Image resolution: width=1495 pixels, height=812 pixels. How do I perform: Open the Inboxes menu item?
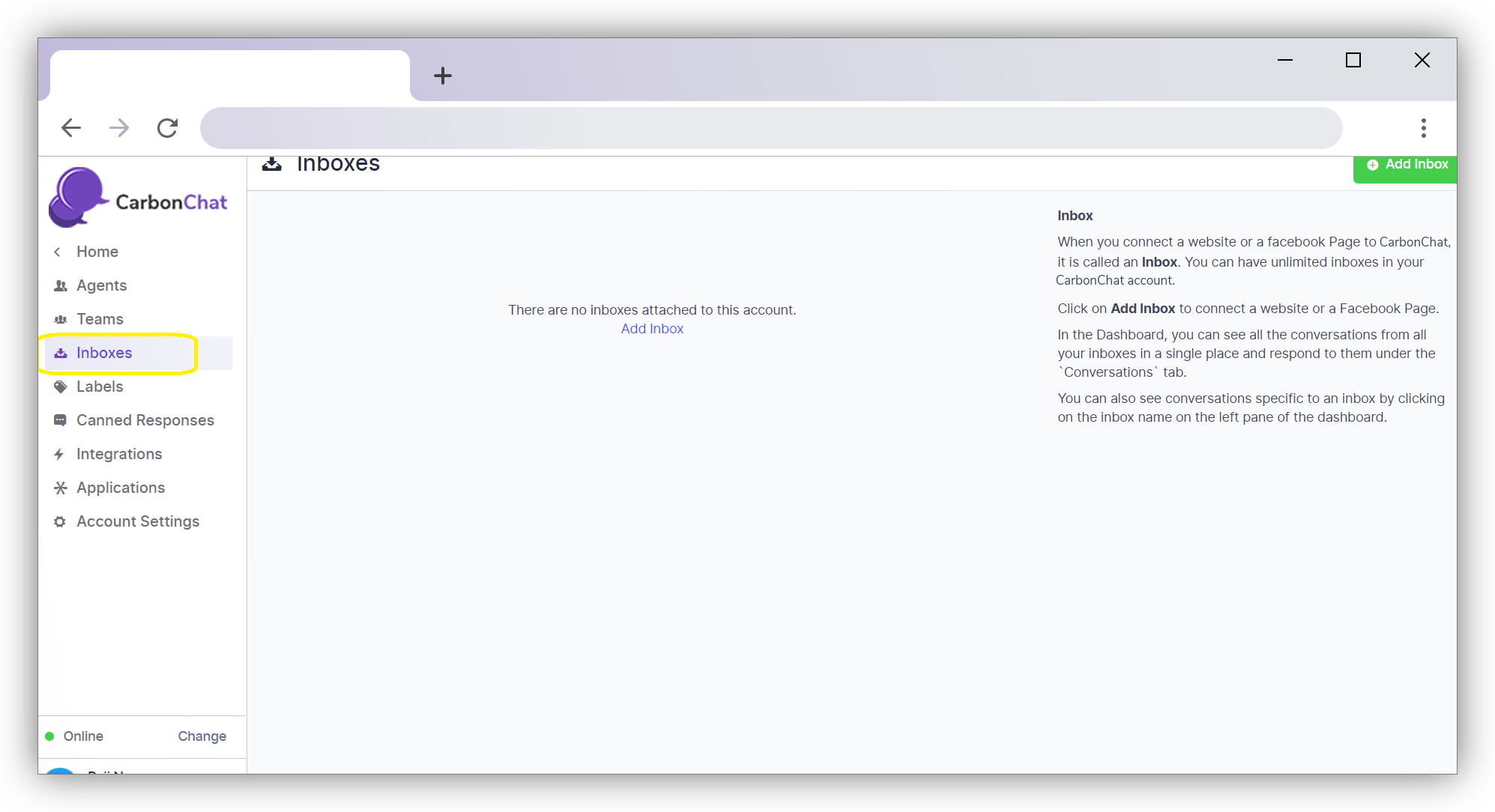click(x=104, y=353)
